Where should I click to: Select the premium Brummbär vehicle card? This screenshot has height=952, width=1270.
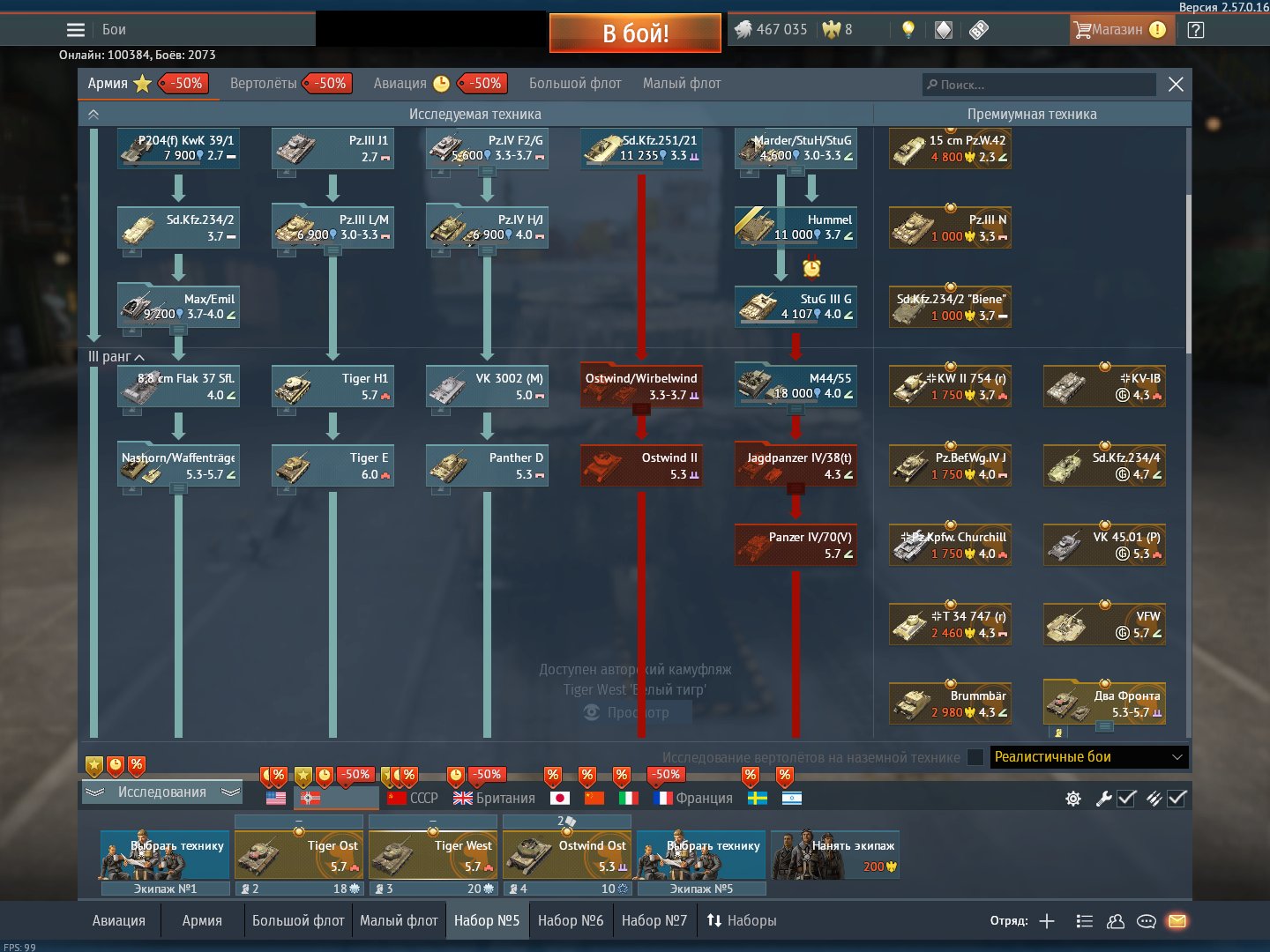[x=950, y=704]
